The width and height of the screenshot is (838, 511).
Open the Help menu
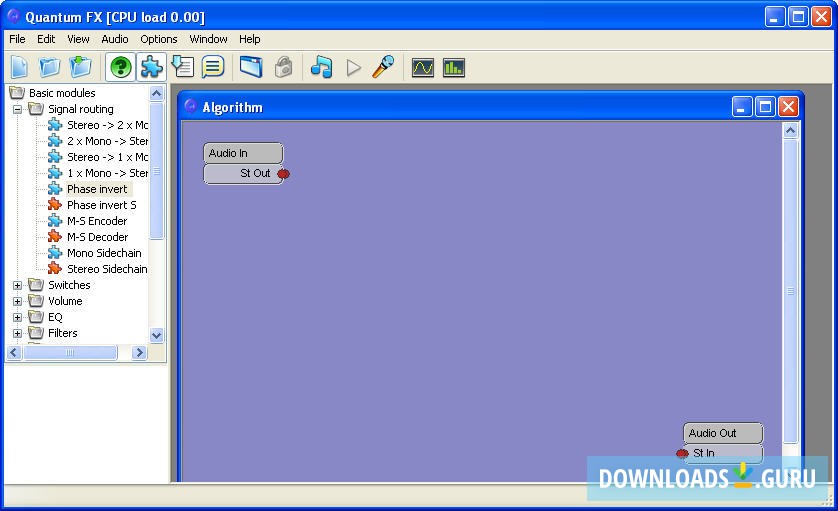pyautogui.click(x=250, y=39)
